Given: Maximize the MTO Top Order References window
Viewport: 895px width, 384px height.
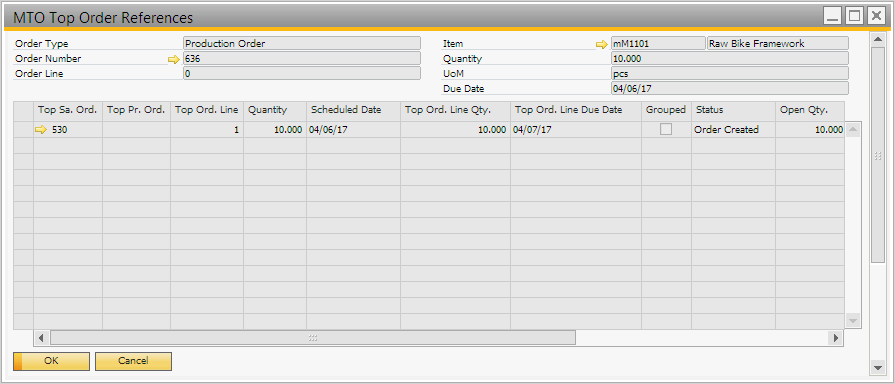Looking at the screenshot, I should [854, 16].
